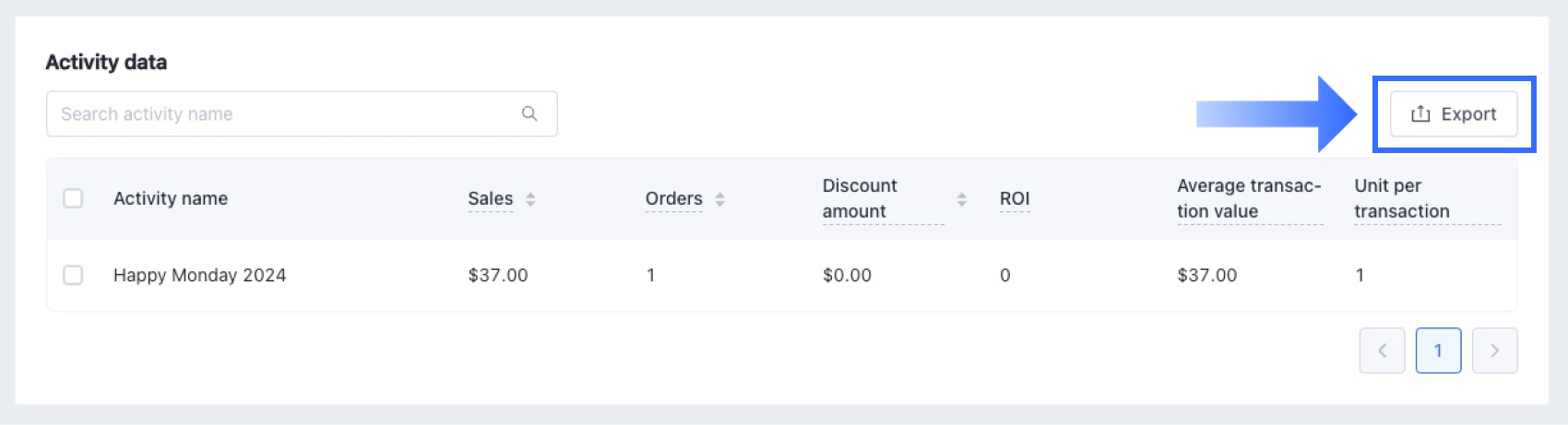Sort by Sales using the sort arrows
This screenshot has height=425, width=1568.
pos(530,199)
